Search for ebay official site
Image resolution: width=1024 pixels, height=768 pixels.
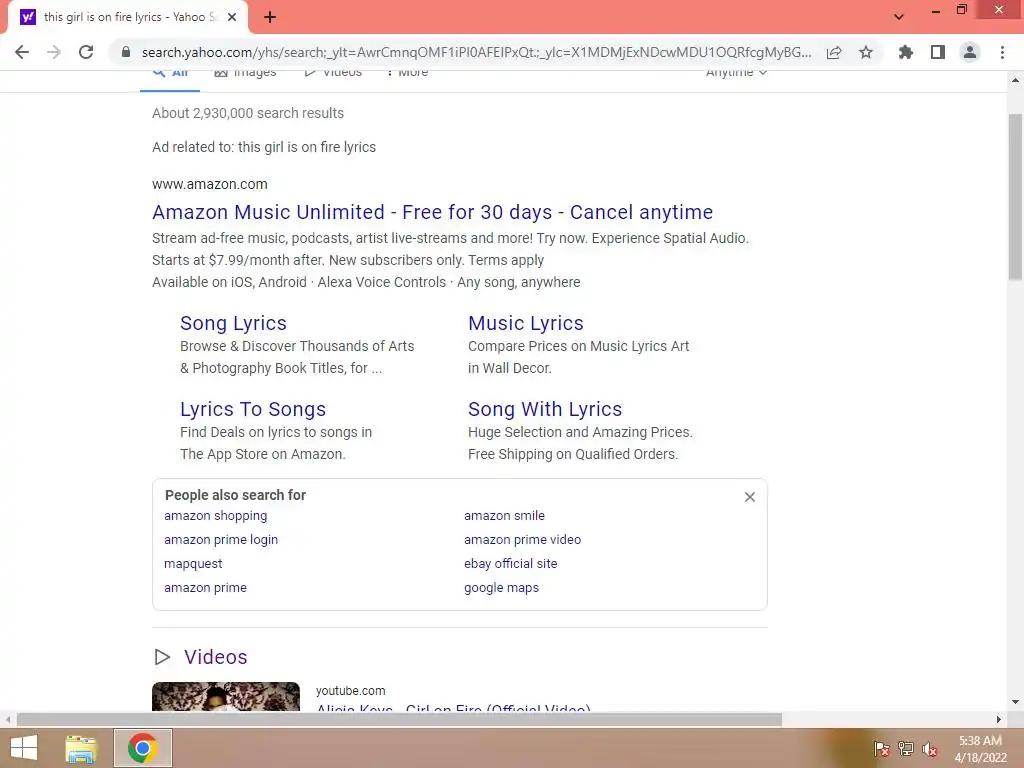(511, 564)
